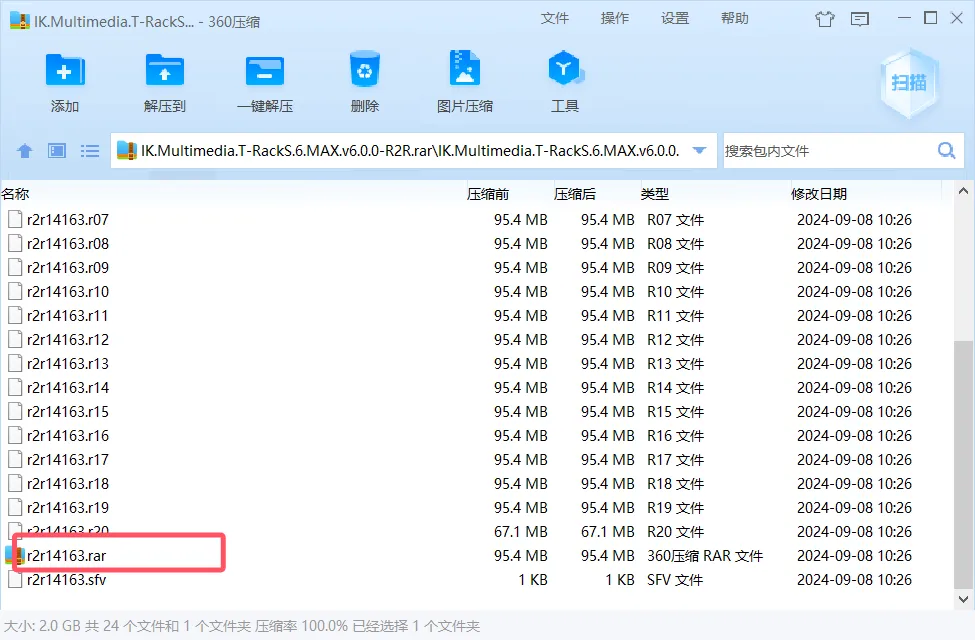
Task: Click the search magnifier icon
Action: 944,150
